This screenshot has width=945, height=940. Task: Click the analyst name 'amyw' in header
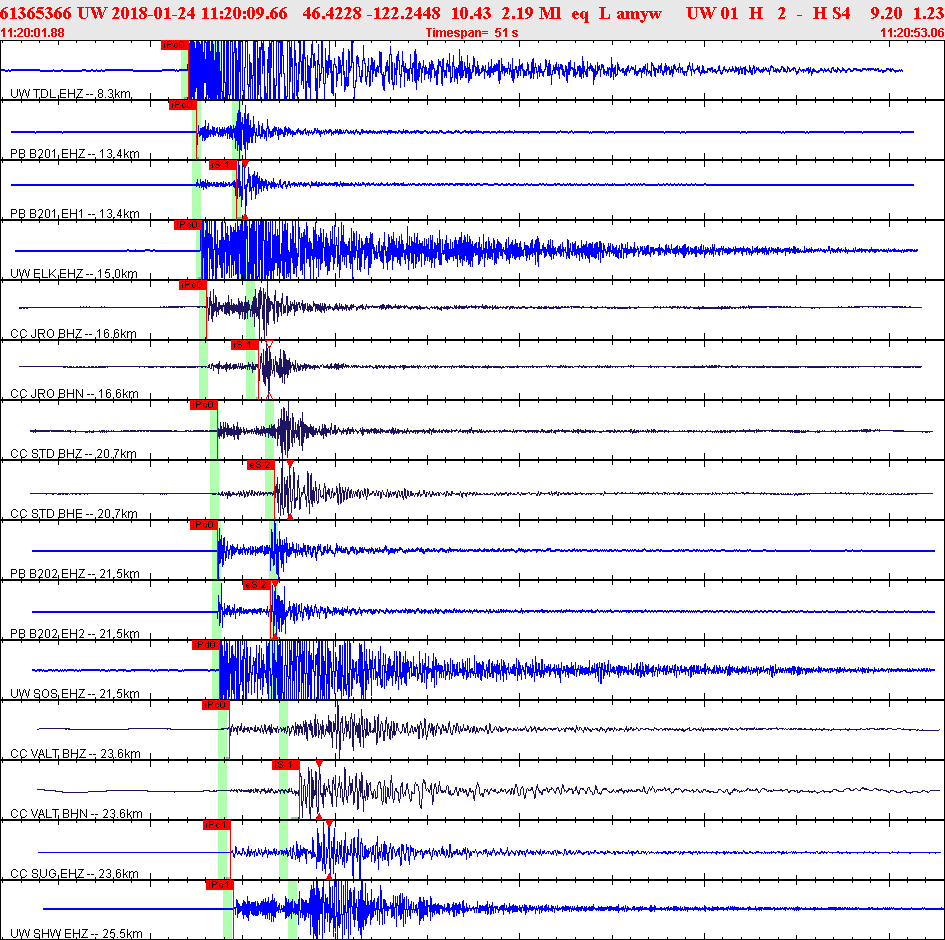click(x=639, y=14)
